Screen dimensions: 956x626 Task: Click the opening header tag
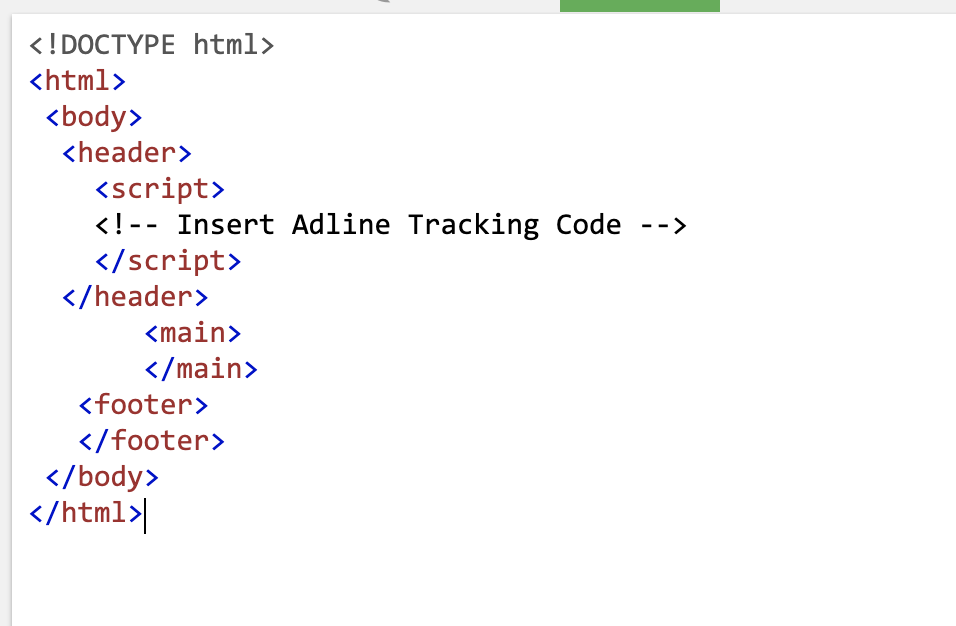tap(127, 153)
